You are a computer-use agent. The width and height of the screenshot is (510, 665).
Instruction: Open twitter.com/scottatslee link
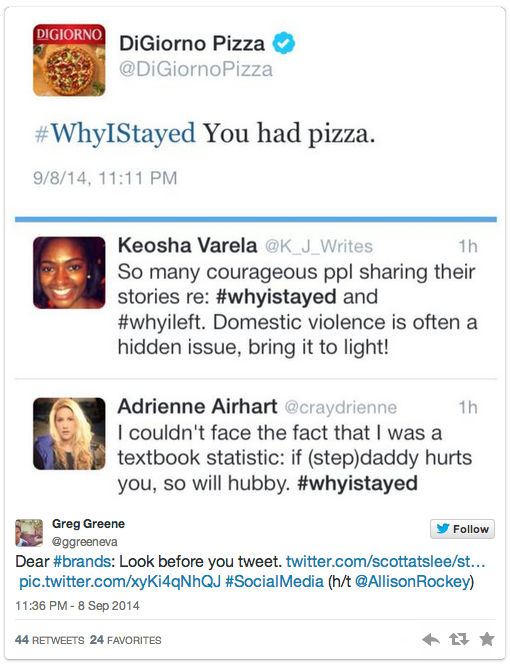coord(386,562)
